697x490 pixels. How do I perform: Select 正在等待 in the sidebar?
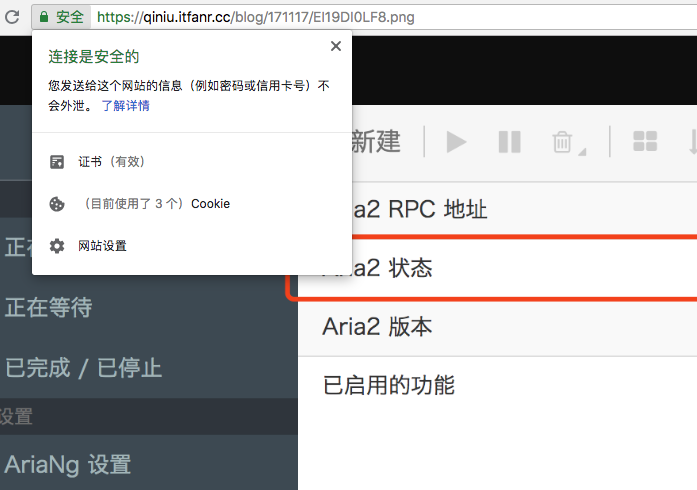click(48, 307)
